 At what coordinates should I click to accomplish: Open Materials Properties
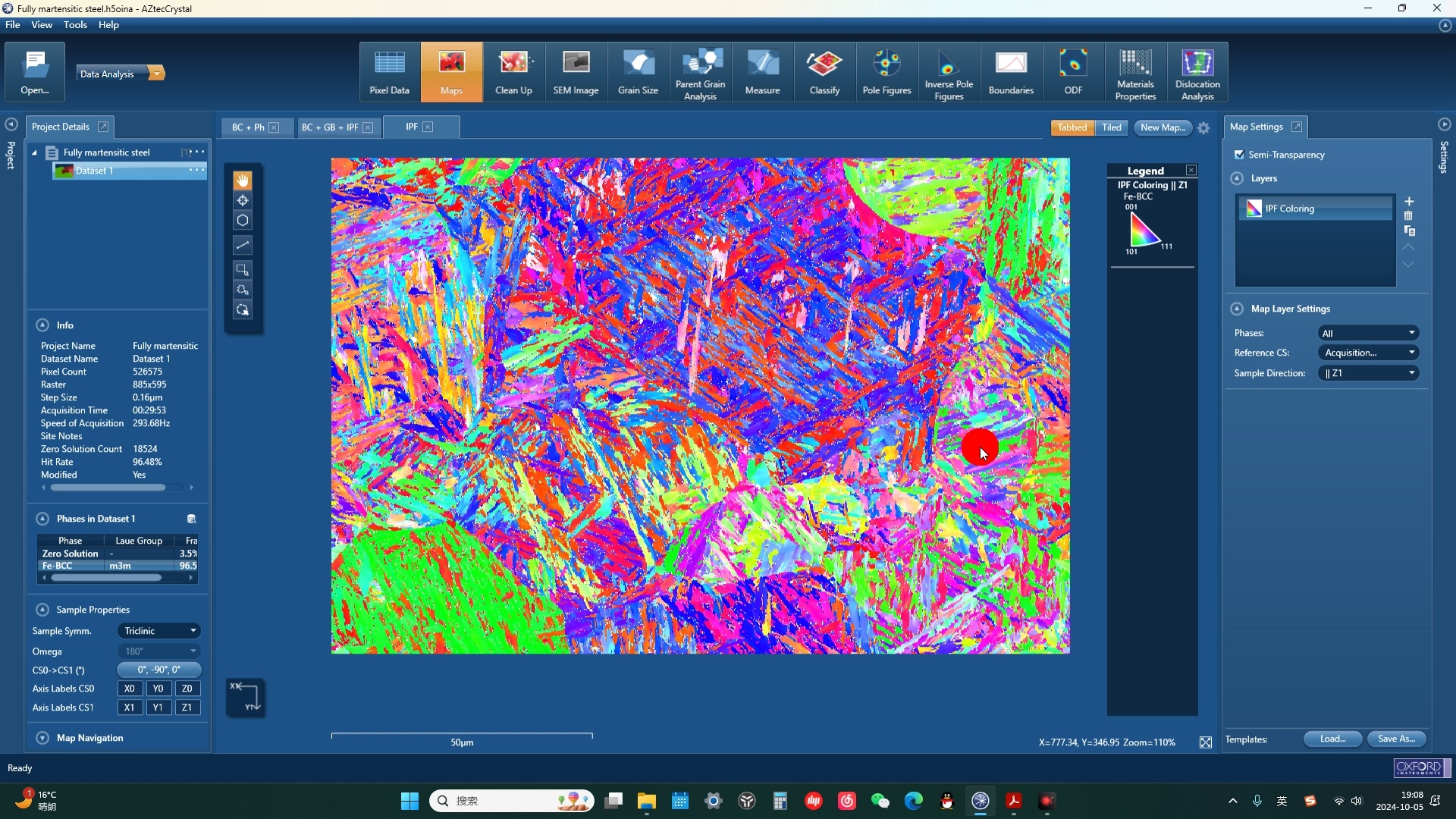click(1136, 73)
